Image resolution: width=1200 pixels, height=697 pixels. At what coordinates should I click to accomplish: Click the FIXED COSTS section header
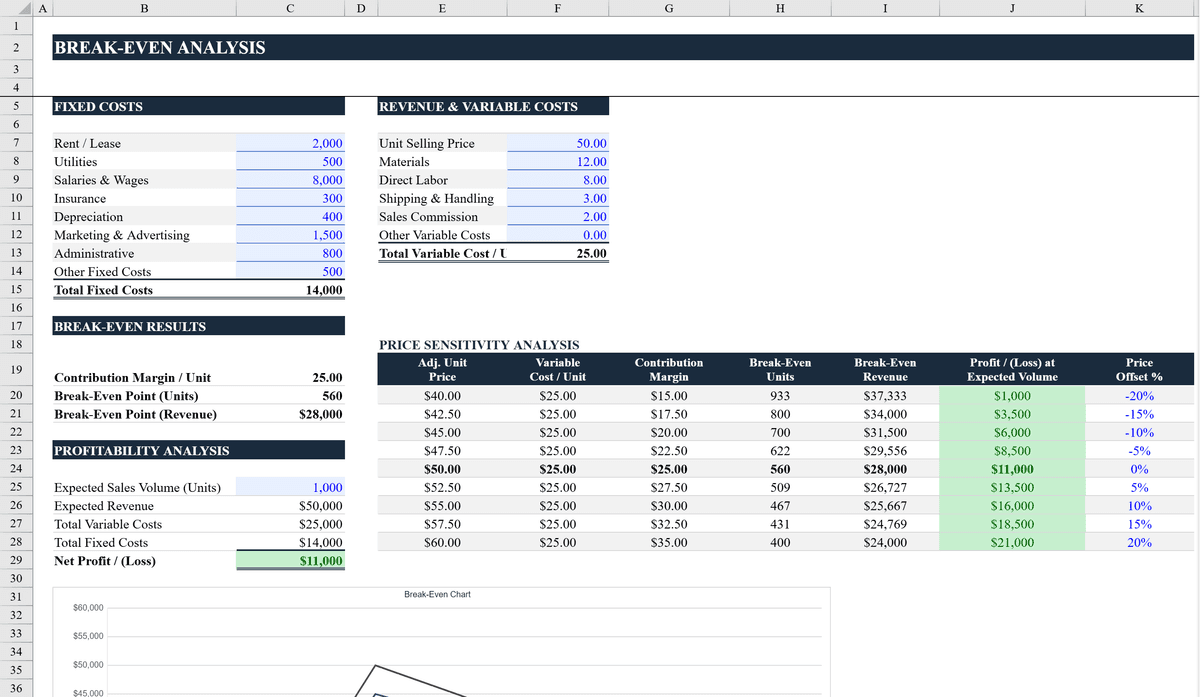198,106
